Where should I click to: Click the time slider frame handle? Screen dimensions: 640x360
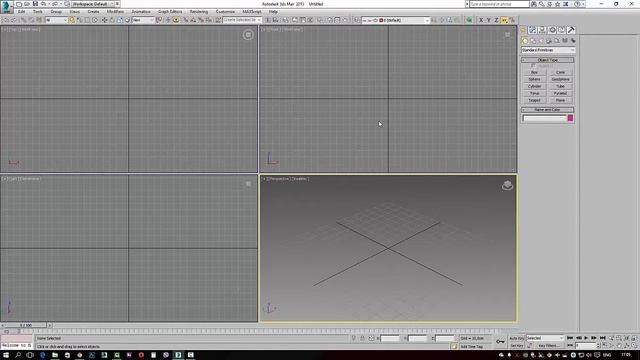tap(26, 325)
